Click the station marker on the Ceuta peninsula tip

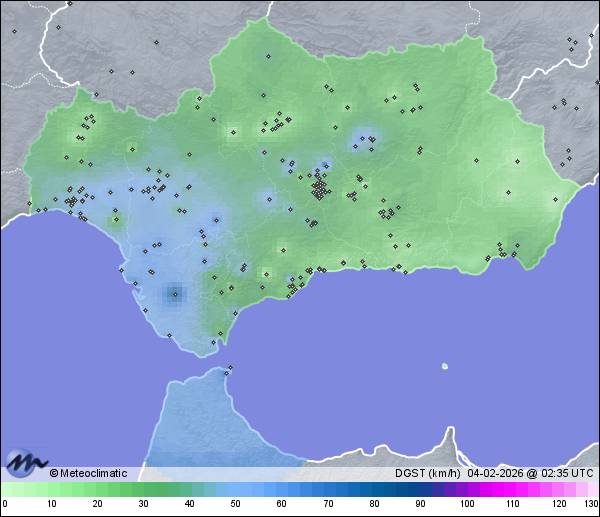[229, 369]
